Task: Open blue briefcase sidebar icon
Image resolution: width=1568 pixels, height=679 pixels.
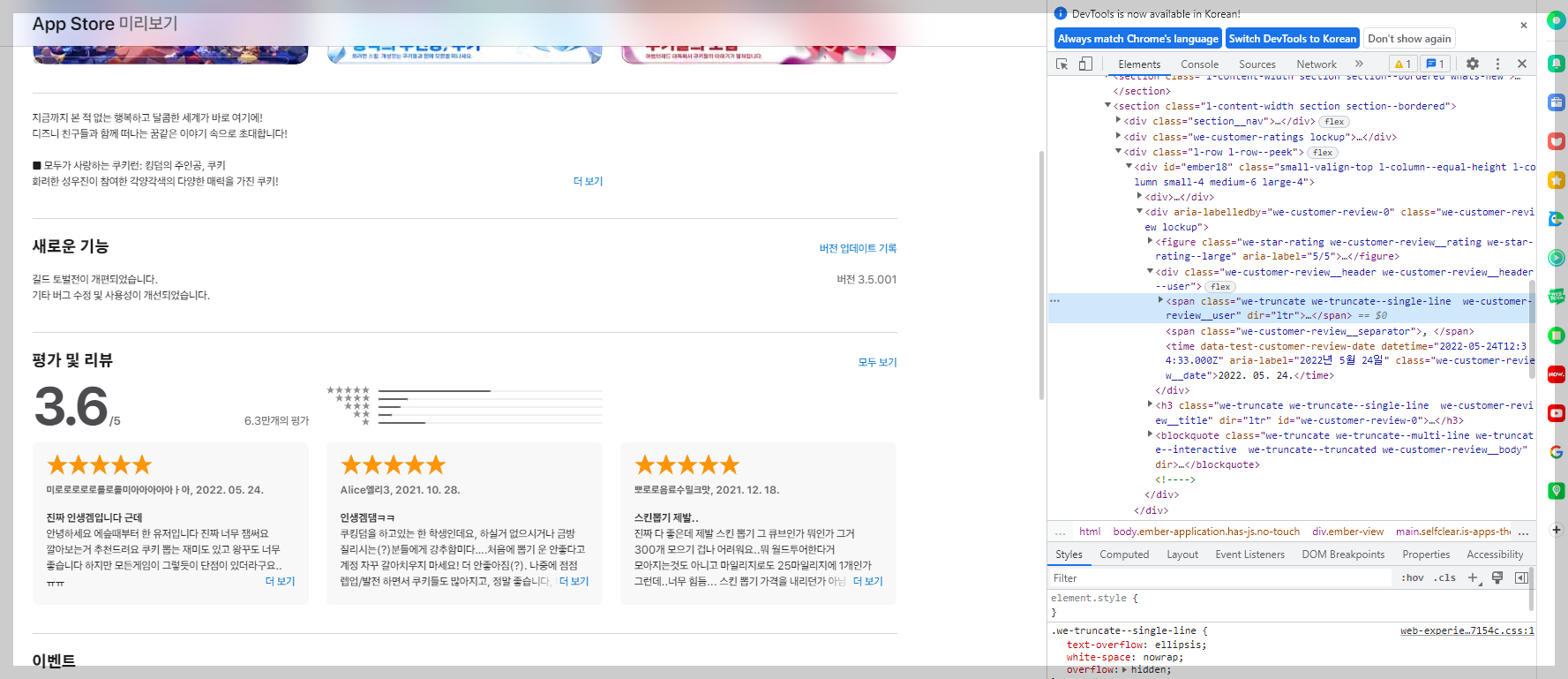Action: pos(1557,102)
